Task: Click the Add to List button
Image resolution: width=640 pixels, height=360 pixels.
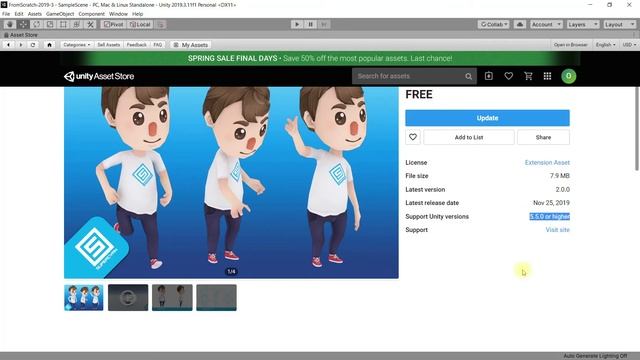Action: (x=469, y=137)
